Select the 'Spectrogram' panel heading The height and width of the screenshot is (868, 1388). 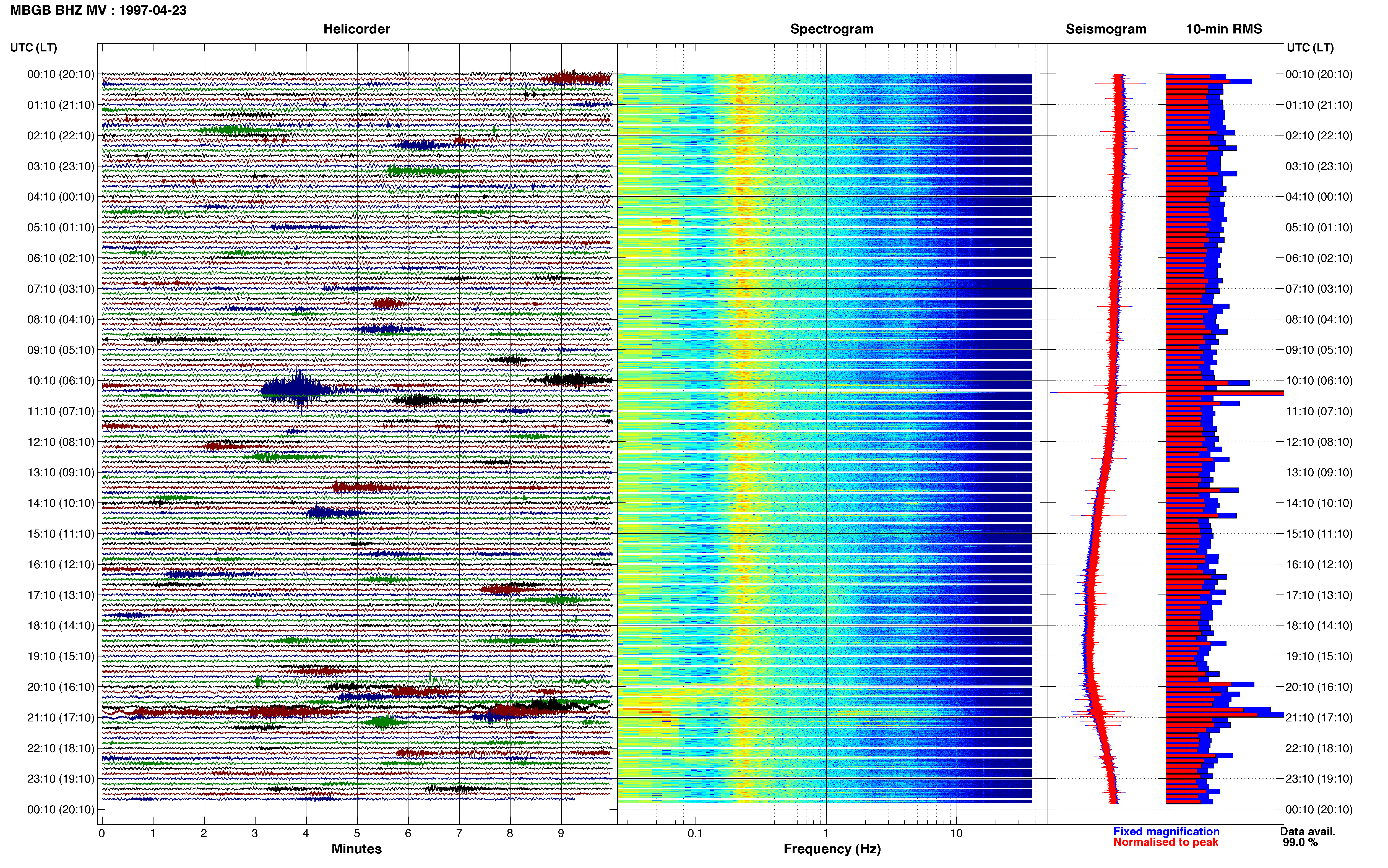point(832,29)
